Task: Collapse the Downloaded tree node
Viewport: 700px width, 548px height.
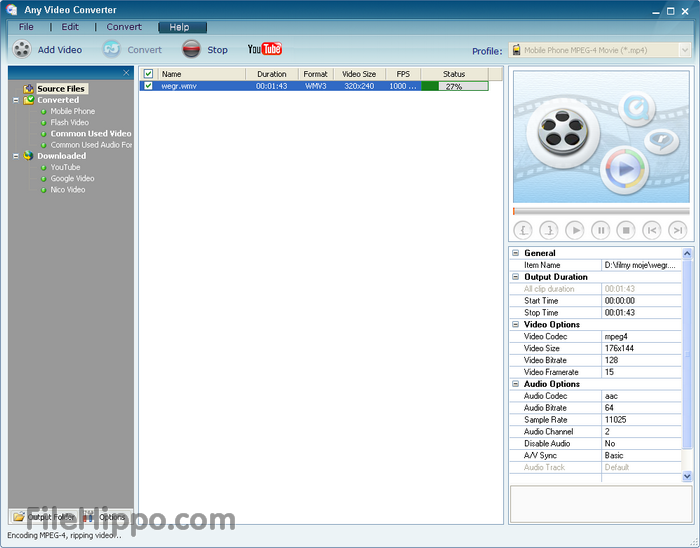Action: tap(16, 156)
